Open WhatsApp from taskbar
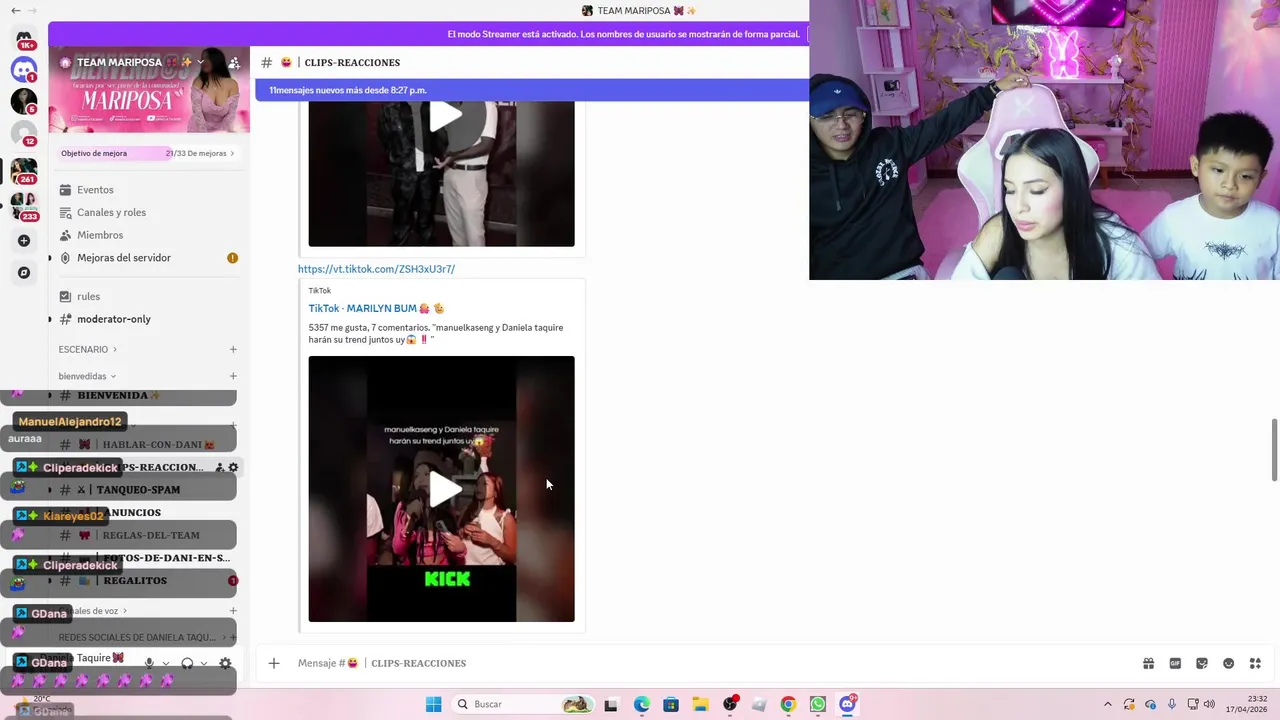1280x720 pixels. [x=818, y=704]
